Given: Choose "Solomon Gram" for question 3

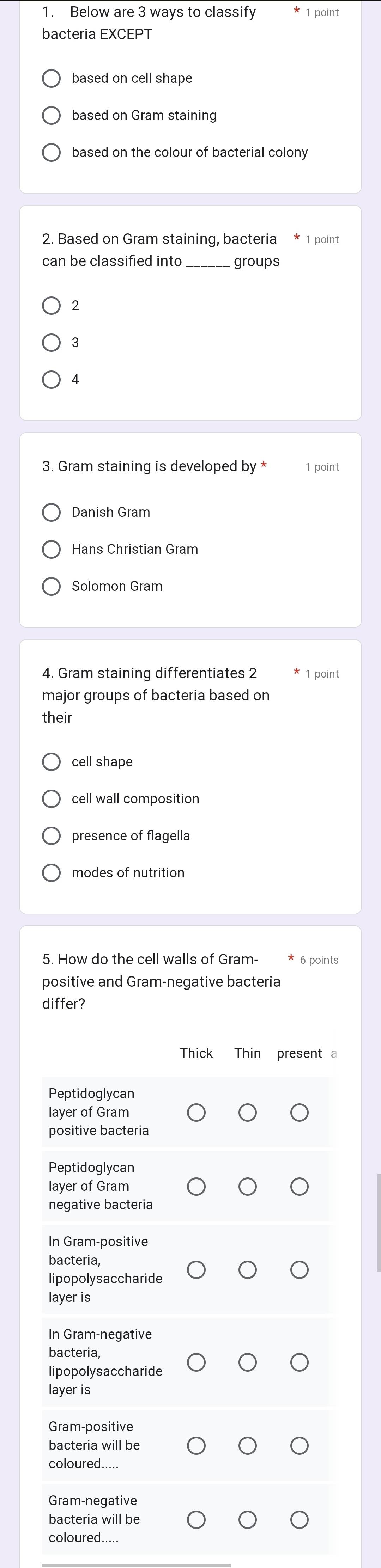Looking at the screenshot, I should [x=51, y=587].
